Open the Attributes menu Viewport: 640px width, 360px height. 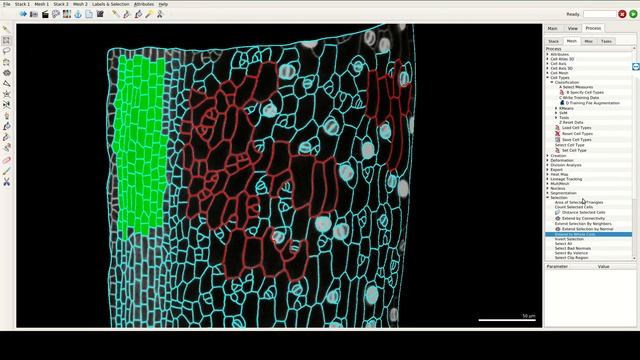(144, 4)
